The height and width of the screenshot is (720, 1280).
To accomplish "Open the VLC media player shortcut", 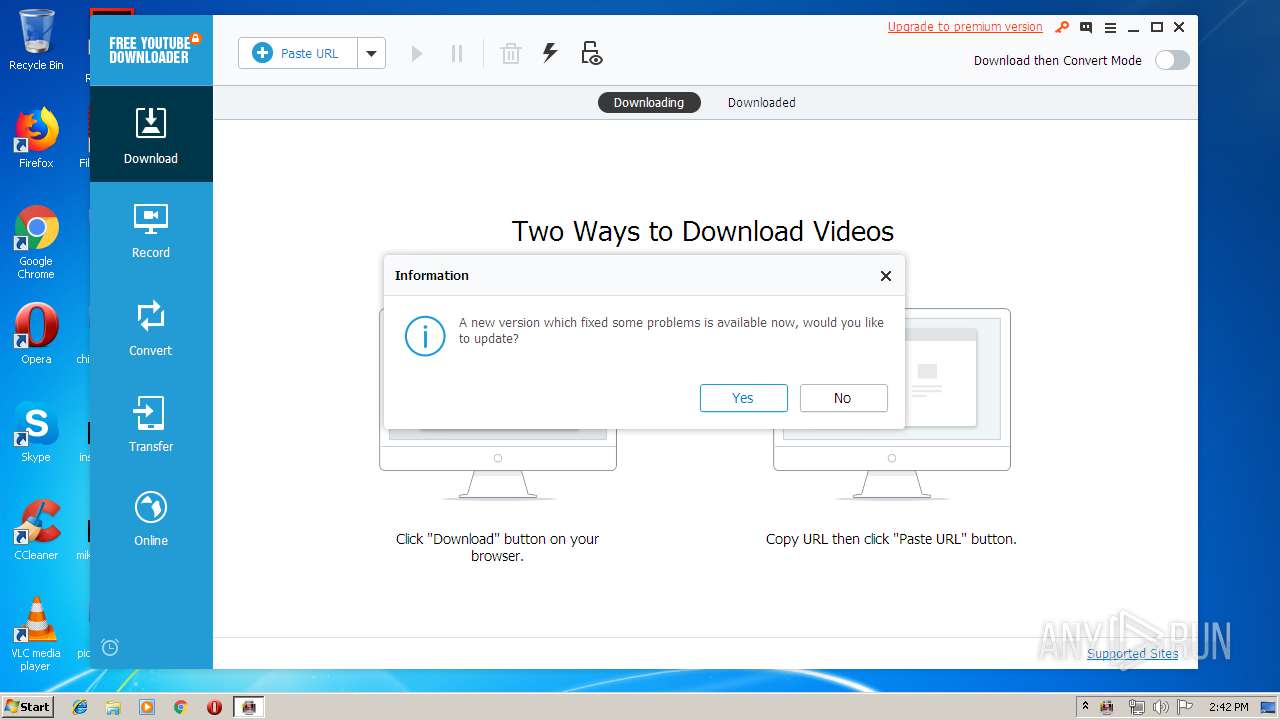I will [x=36, y=633].
